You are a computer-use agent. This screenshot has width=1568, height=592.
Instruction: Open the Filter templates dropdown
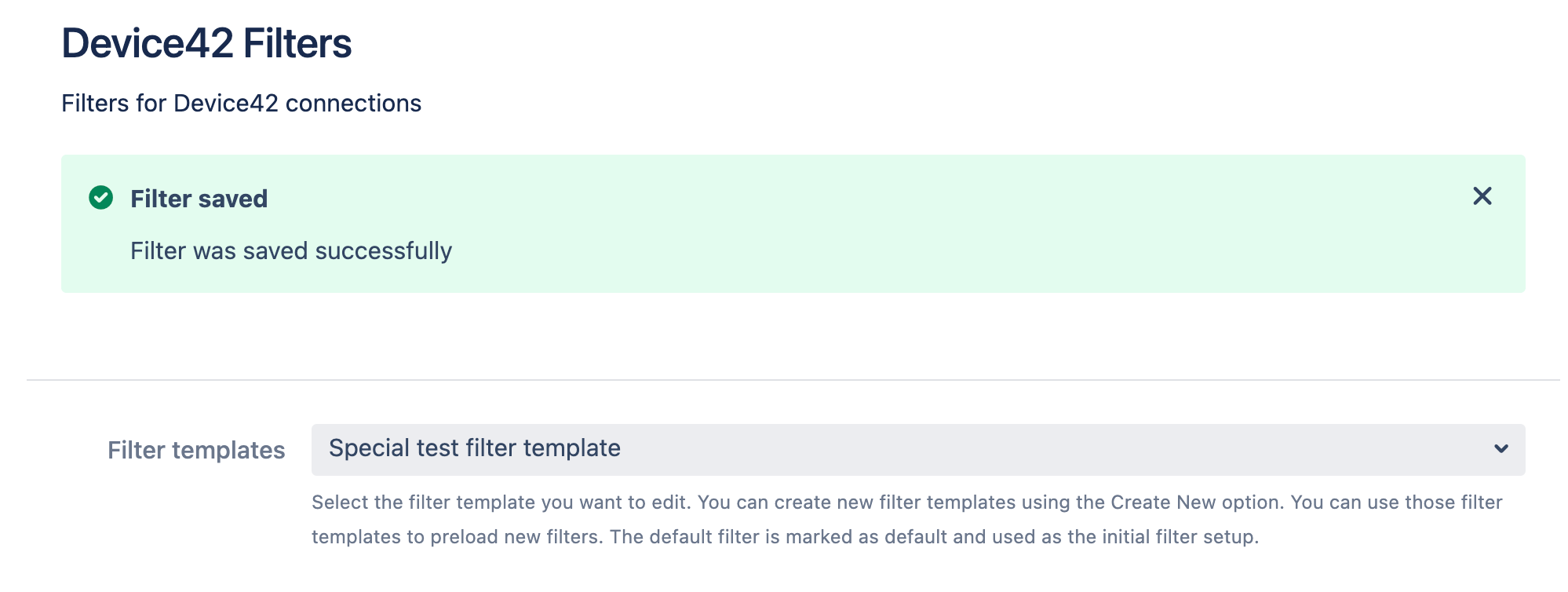click(x=917, y=449)
